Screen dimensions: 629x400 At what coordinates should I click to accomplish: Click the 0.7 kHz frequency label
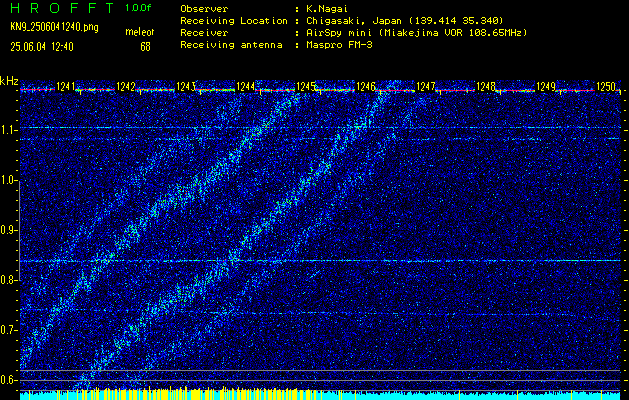[9, 330]
